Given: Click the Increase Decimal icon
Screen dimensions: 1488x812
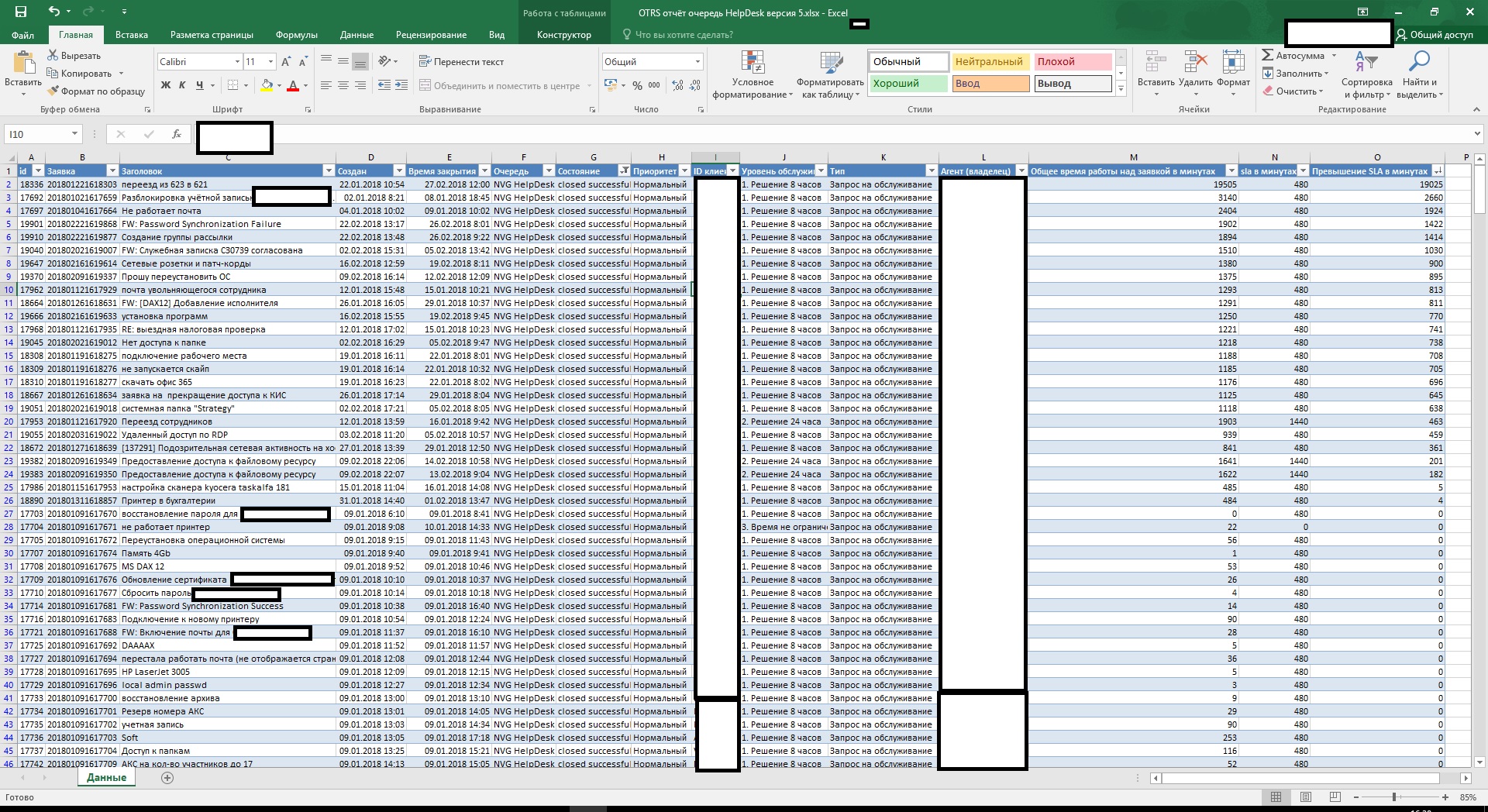Looking at the screenshot, I should (678, 85).
